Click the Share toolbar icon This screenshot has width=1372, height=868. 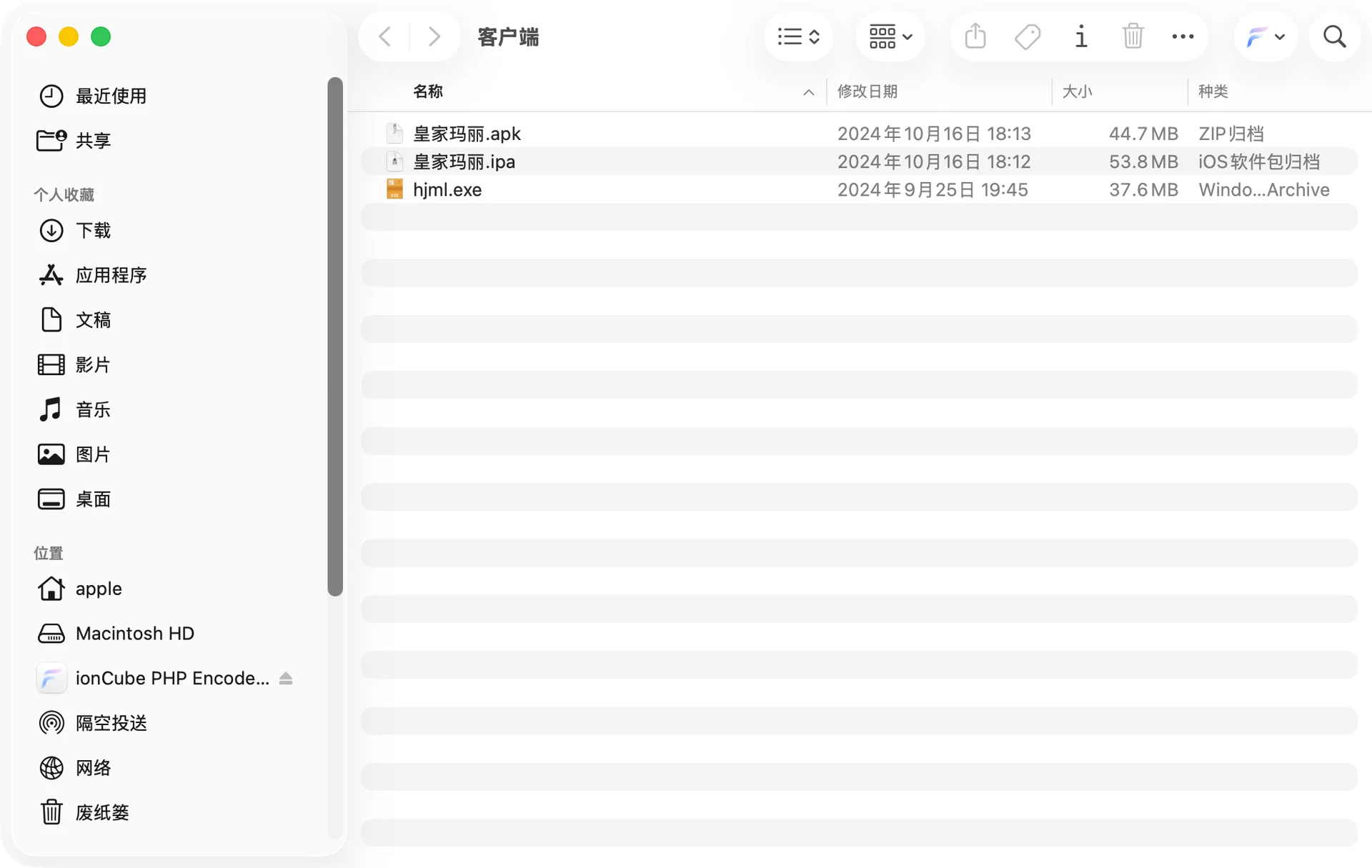(975, 36)
